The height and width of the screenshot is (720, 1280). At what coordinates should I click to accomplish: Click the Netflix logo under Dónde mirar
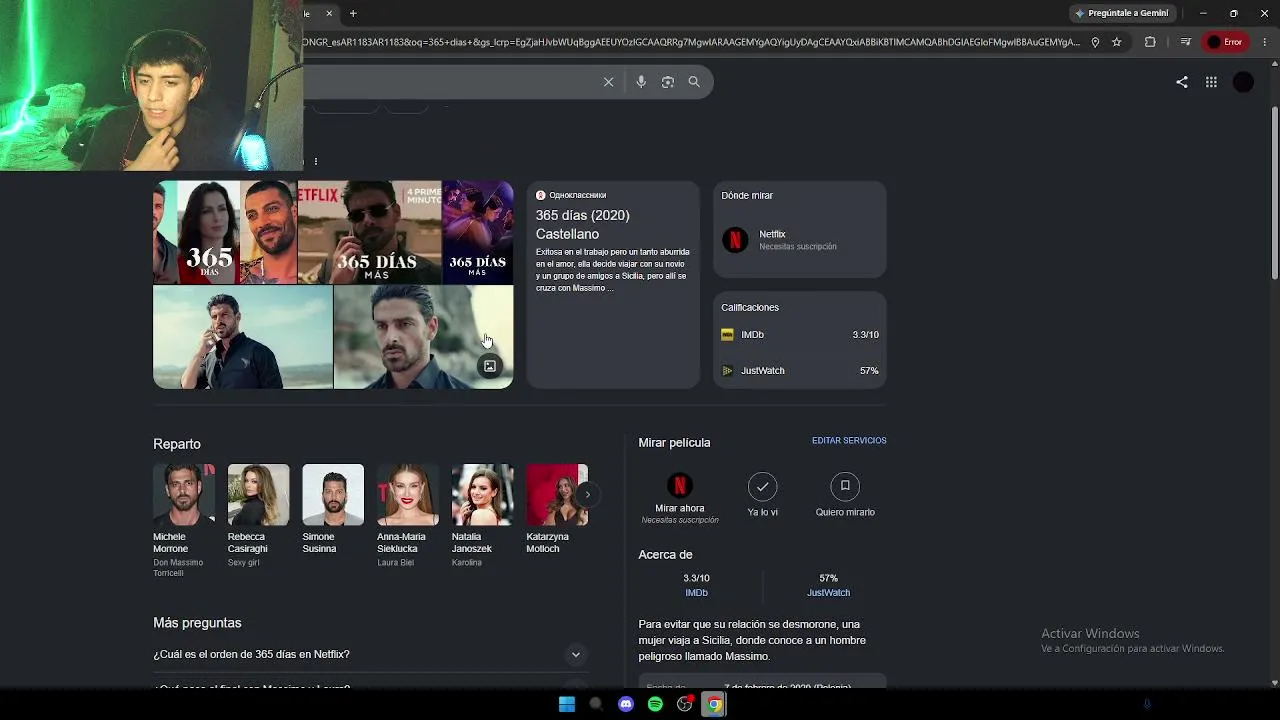[735, 240]
